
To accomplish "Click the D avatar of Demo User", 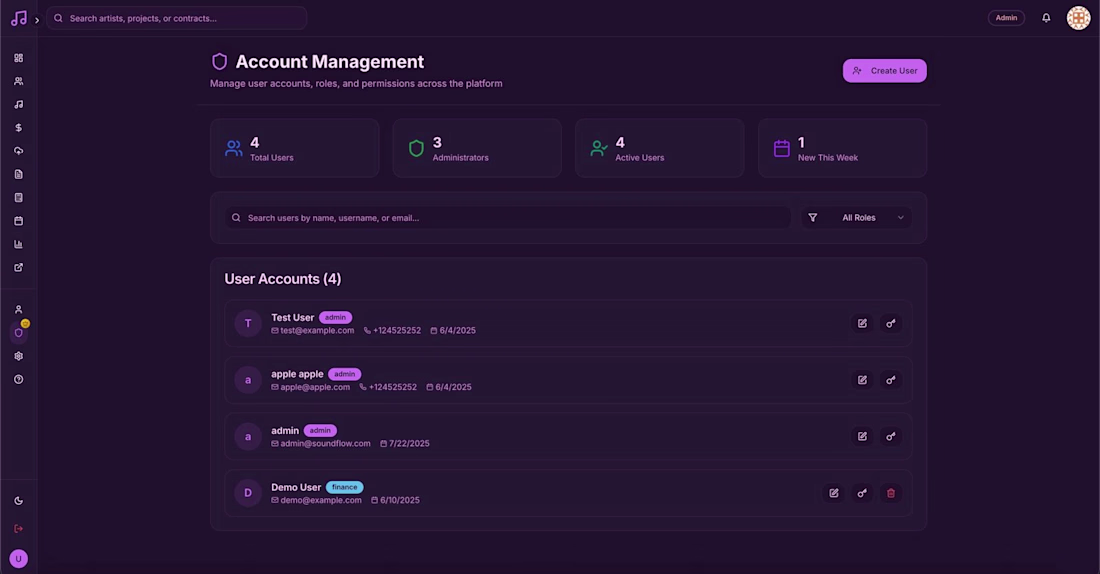I will 248,493.
